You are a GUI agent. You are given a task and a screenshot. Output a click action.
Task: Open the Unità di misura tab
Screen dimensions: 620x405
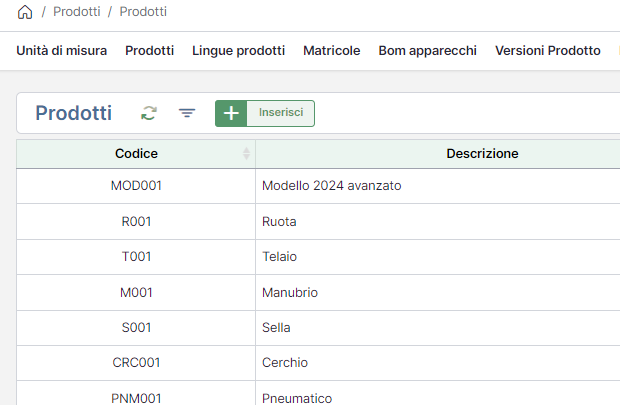click(61, 50)
